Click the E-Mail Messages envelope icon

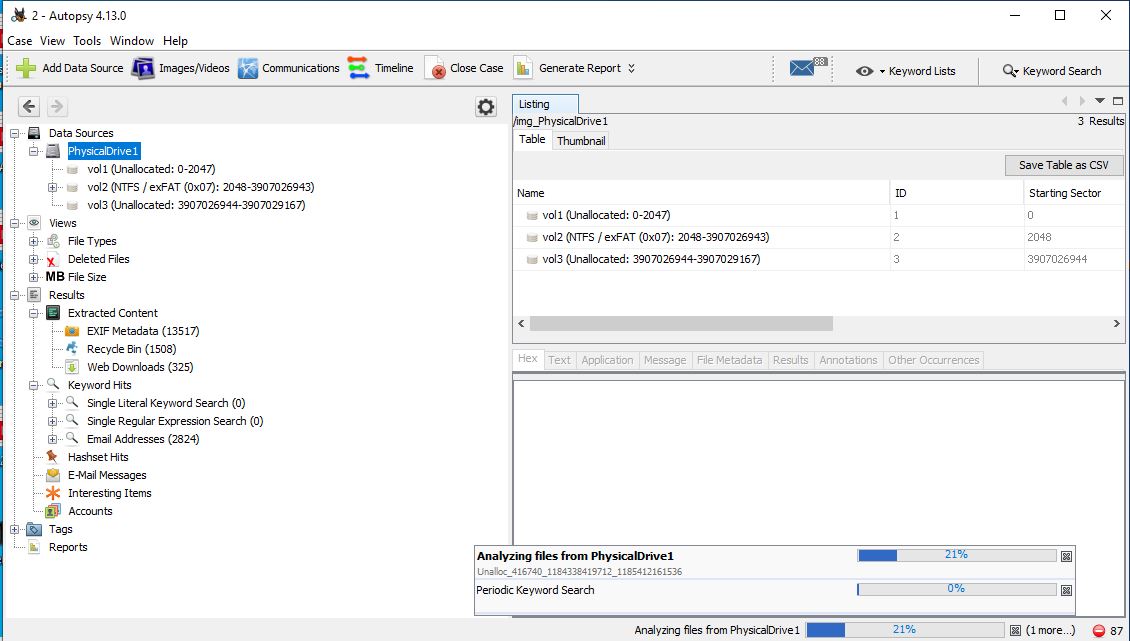pyautogui.click(x=53, y=475)
